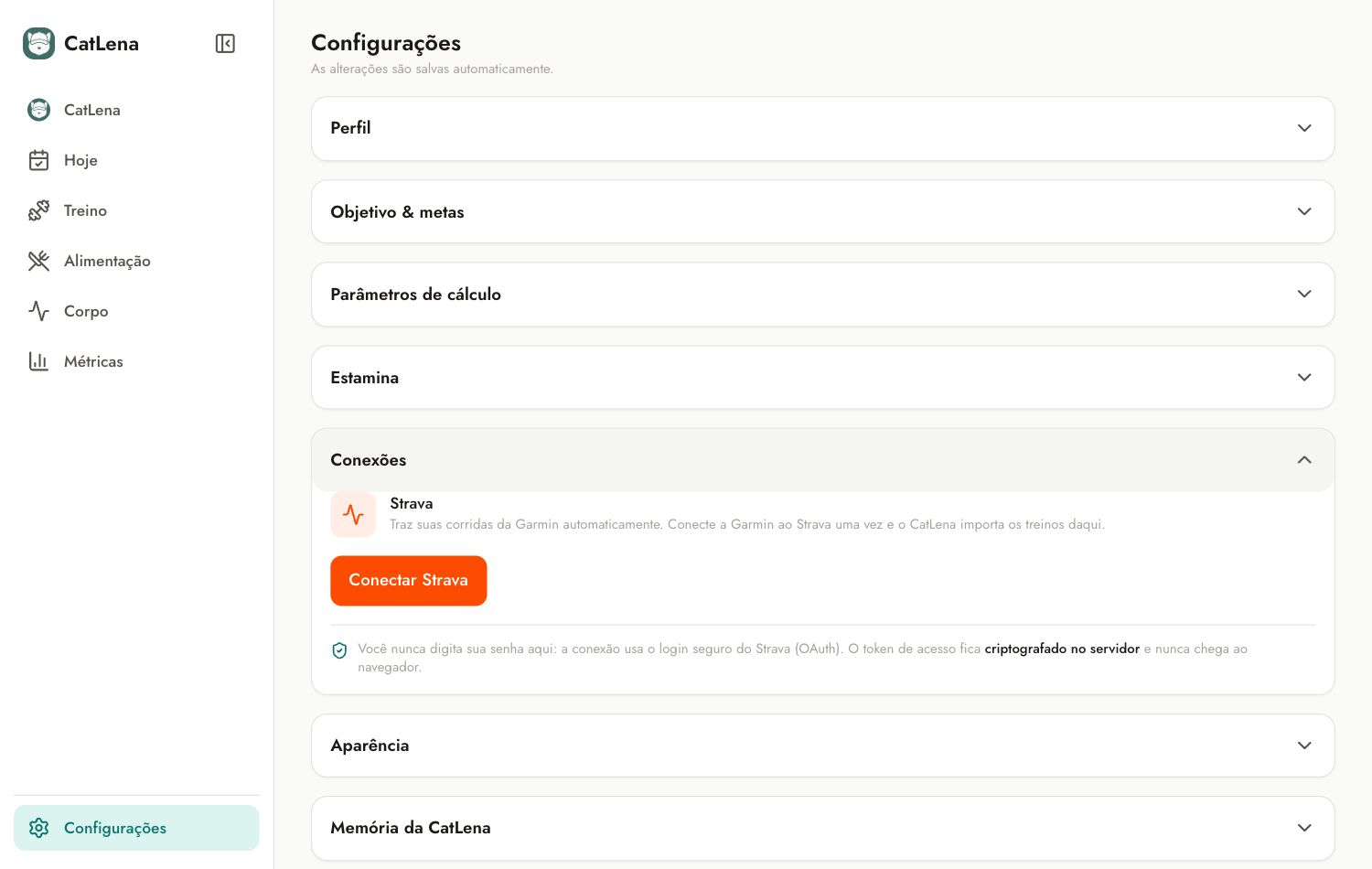The height and width of the screenshot is (869, 1372).
Task: Click the bar chart icon for Métricas
Action: (38, 361)
